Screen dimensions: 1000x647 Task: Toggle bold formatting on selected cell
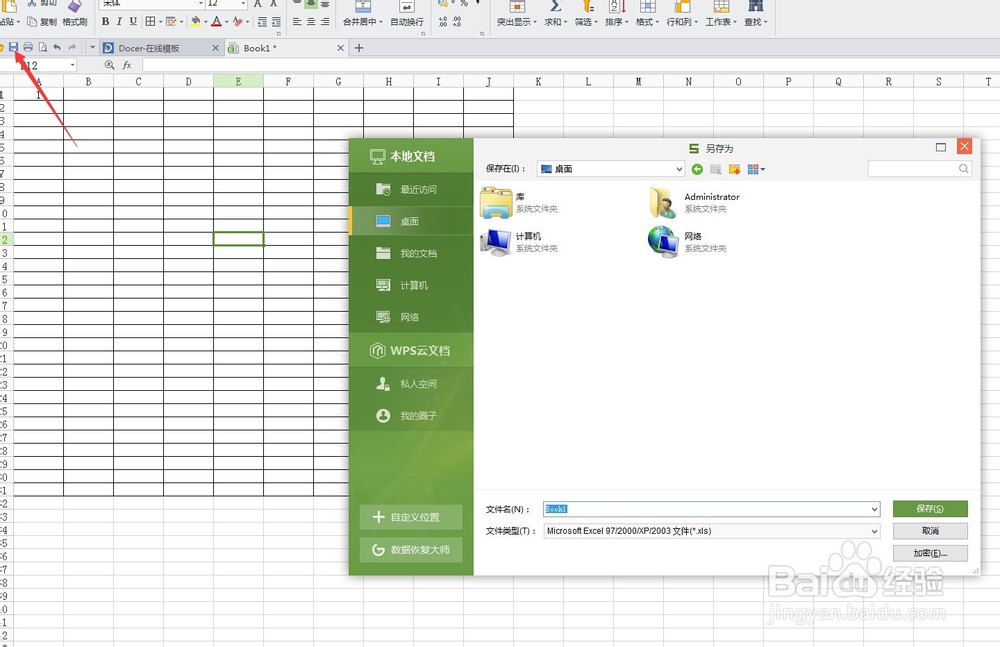[106, 22]
